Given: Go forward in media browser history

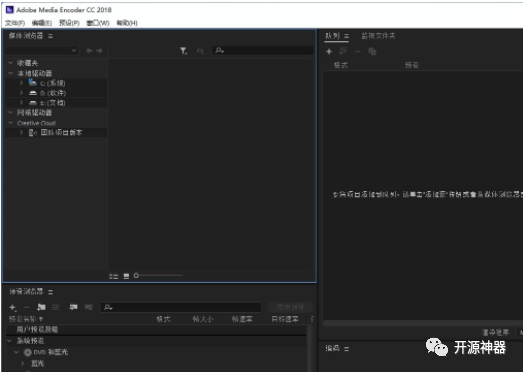Looking at the screenshot, I should [x=99, y=51].
